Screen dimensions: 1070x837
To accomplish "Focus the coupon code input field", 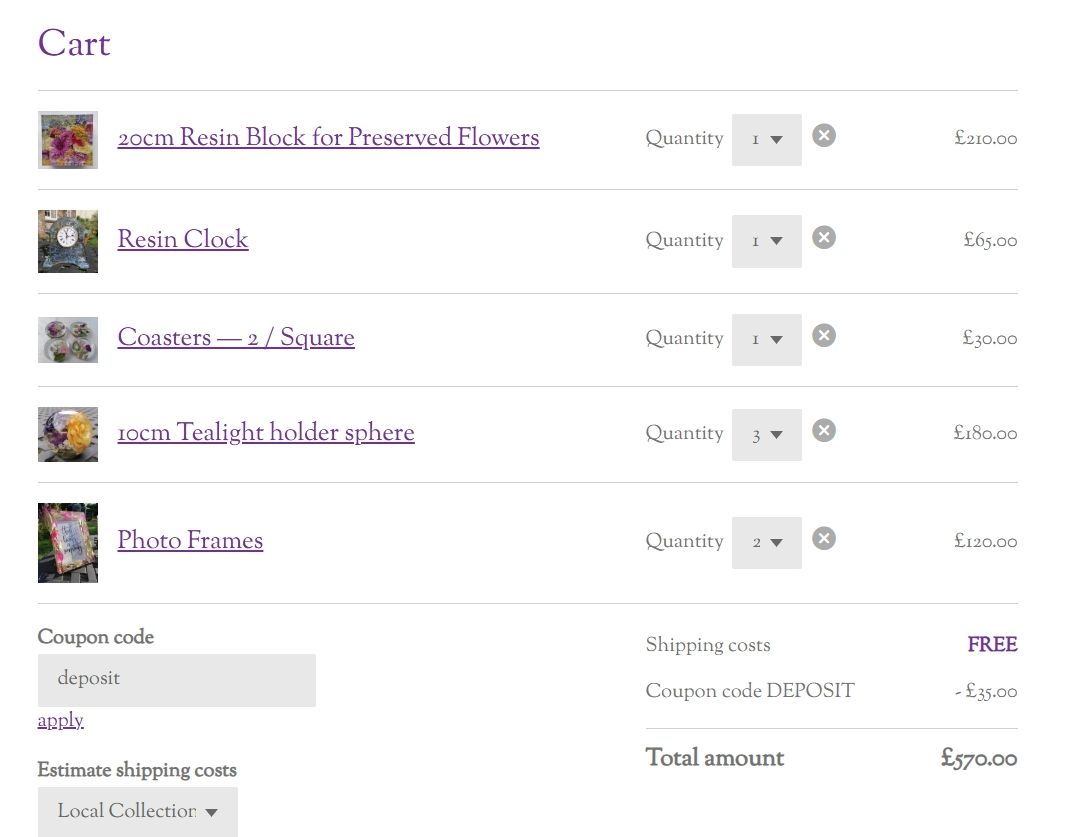I will point(177,680).
